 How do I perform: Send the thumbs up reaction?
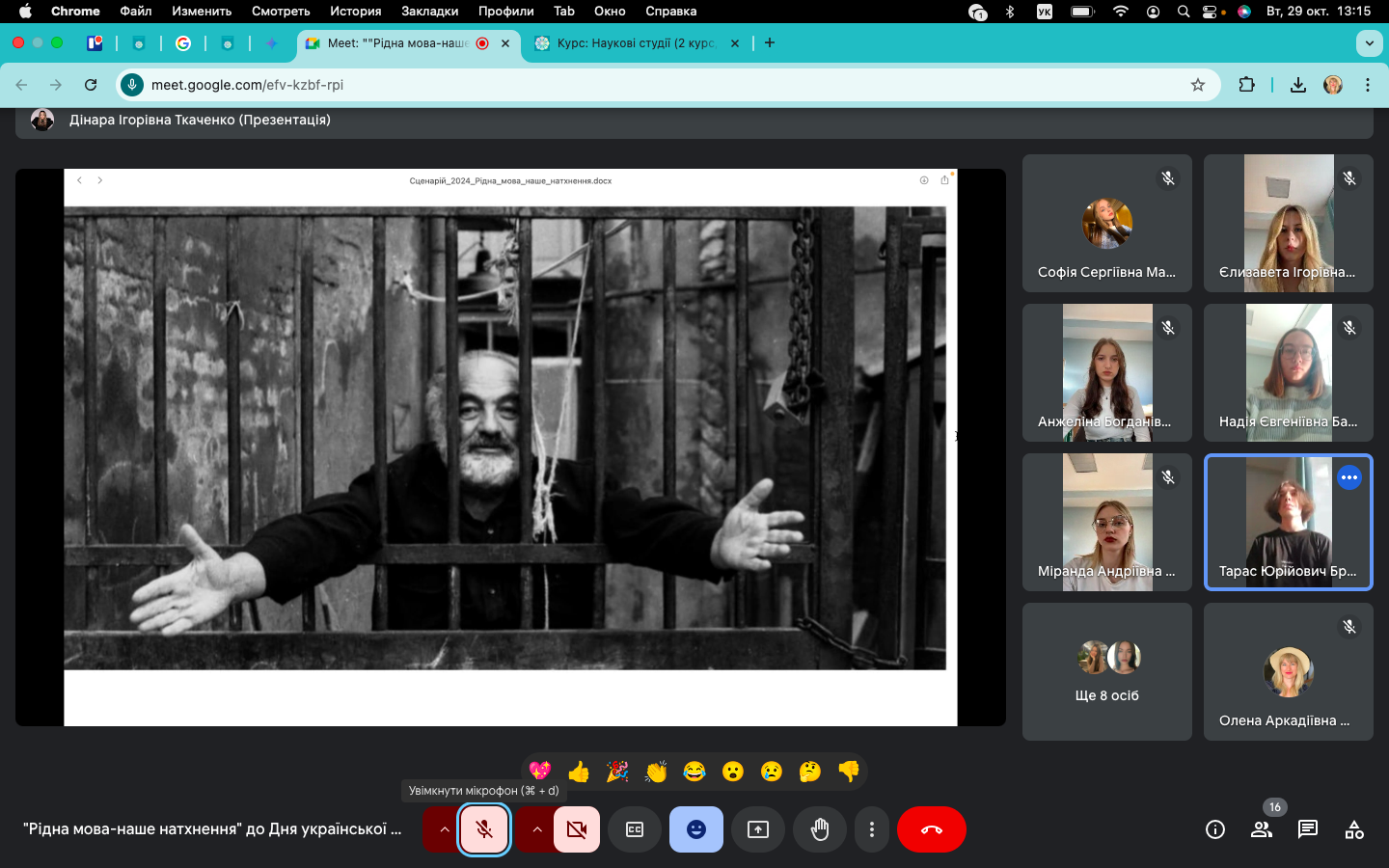(x=579, y=772)
